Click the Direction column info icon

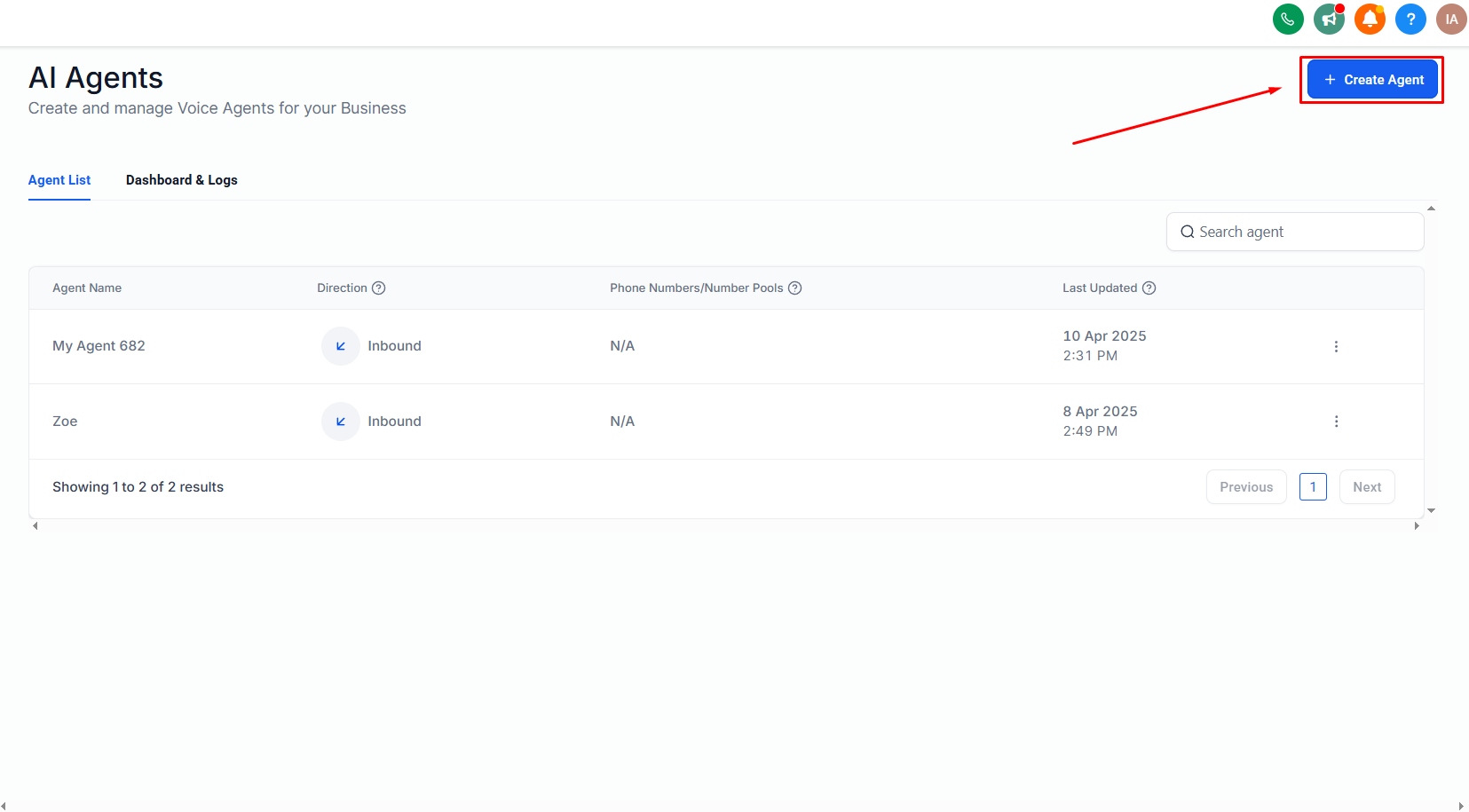pyautogui.click(x=378, y=288)
